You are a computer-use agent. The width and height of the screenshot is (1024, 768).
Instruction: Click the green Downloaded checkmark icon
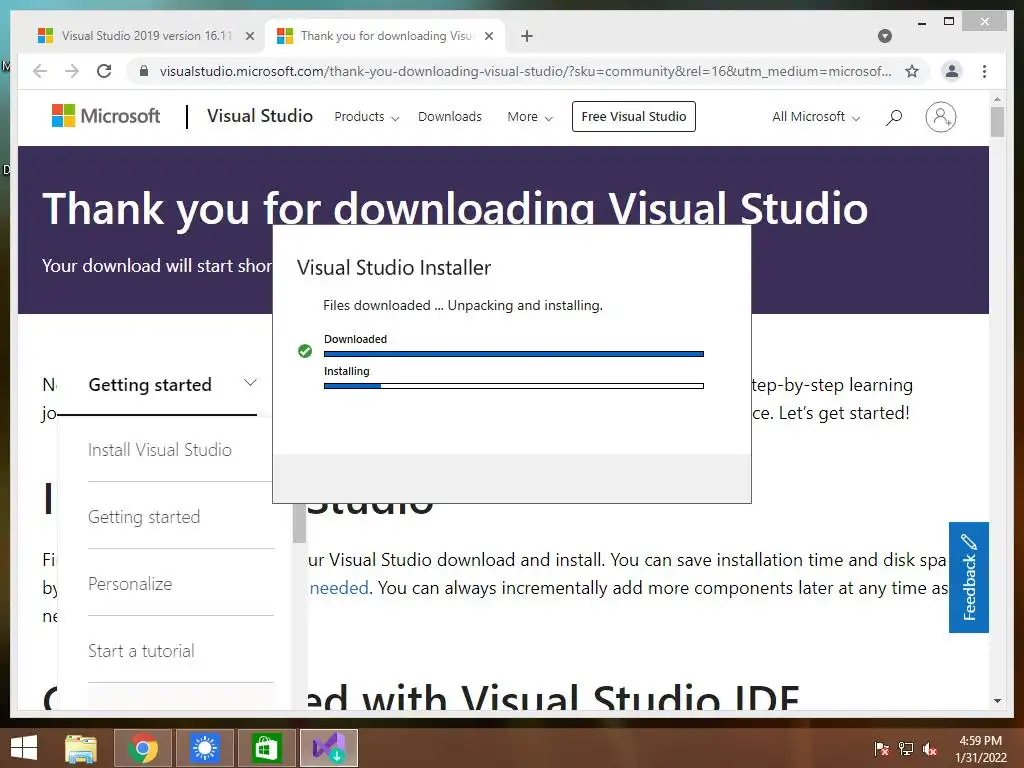click(x=305, y=351)
